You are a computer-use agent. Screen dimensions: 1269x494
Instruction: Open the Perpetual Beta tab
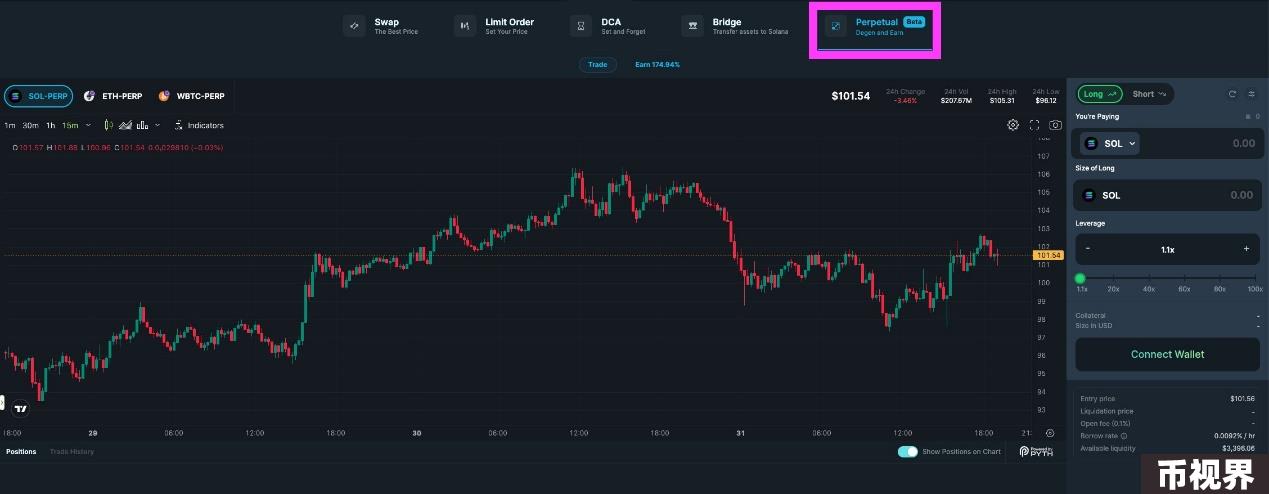coord(876,27)
